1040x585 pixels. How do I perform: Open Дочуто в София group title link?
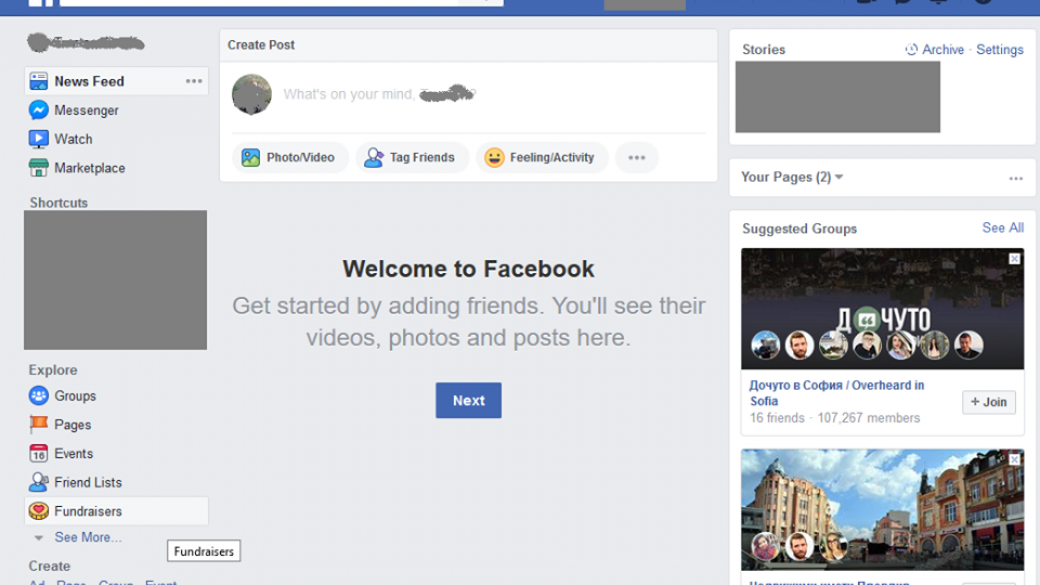point(836,393)
